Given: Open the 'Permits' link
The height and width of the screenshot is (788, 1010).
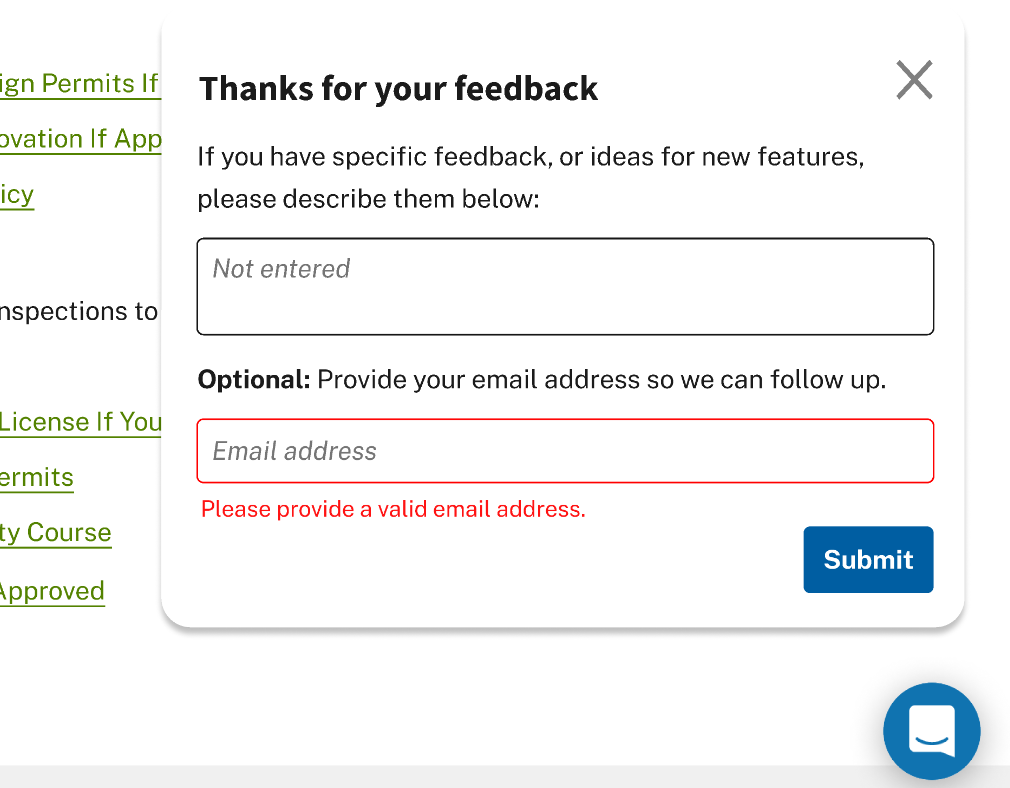Looking at the screenshot, I should [36, 477].
